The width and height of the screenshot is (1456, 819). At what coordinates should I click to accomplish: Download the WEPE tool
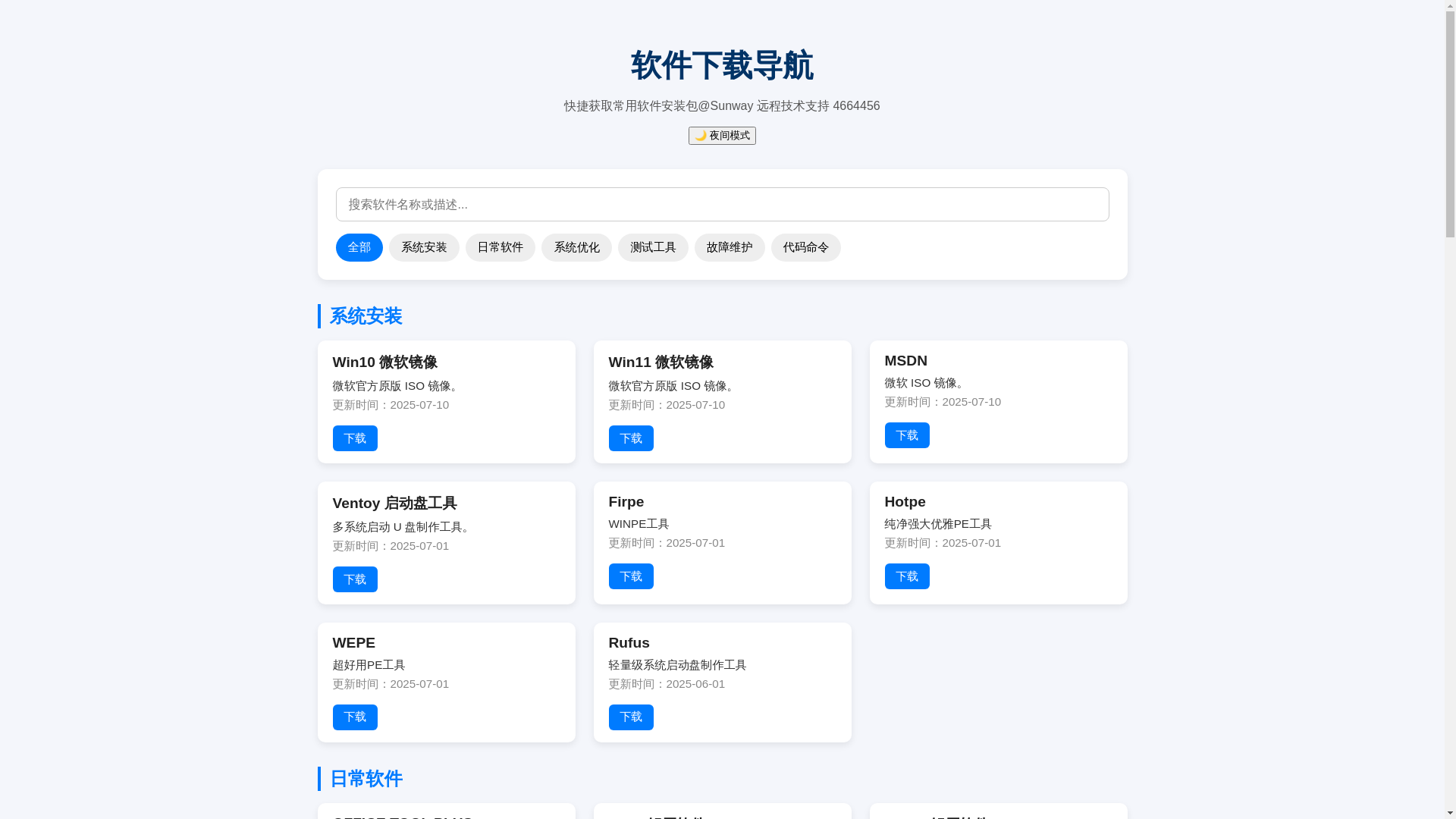click(x=355, y=717)
